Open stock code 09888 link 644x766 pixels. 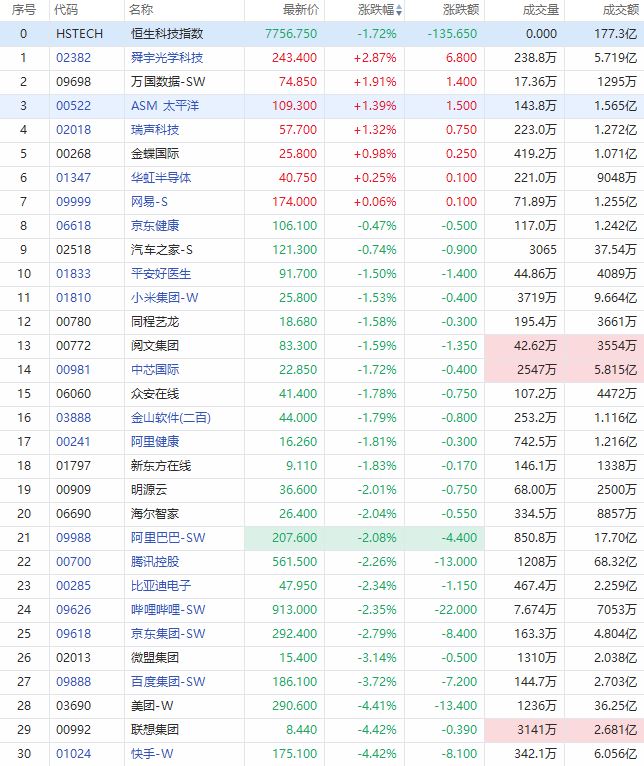(x=73, y=681)
